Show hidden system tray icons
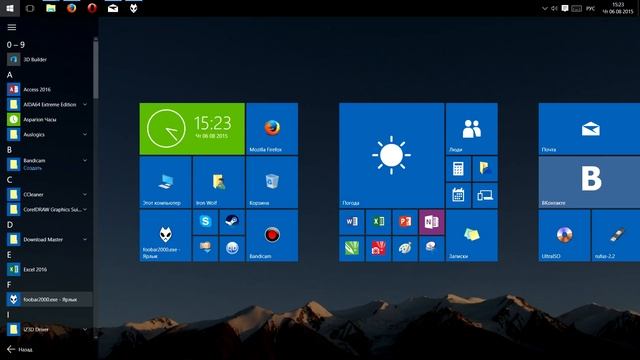The height and width of the screenshot is (360, 640). pyautogui.click(x=544, y=8)
